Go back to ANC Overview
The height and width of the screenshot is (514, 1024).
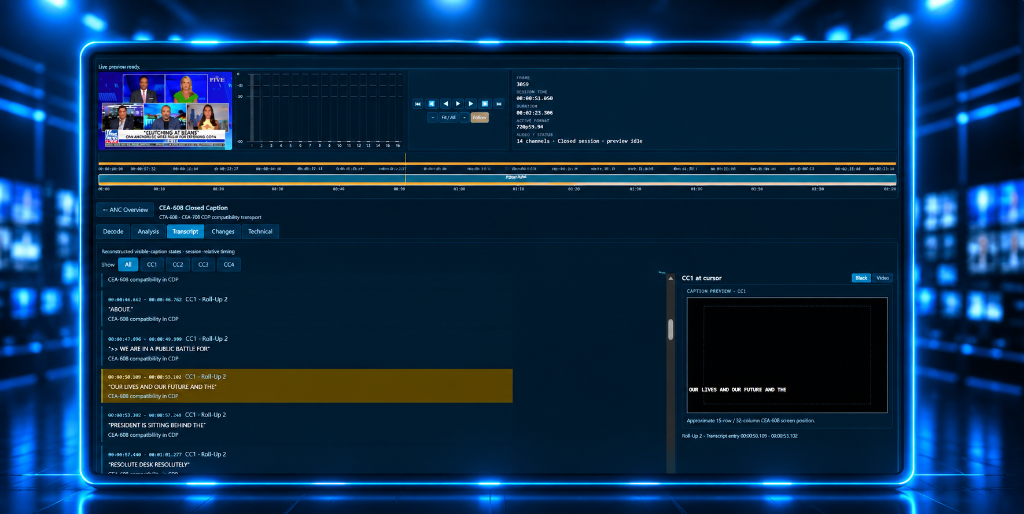coord(125,210)
